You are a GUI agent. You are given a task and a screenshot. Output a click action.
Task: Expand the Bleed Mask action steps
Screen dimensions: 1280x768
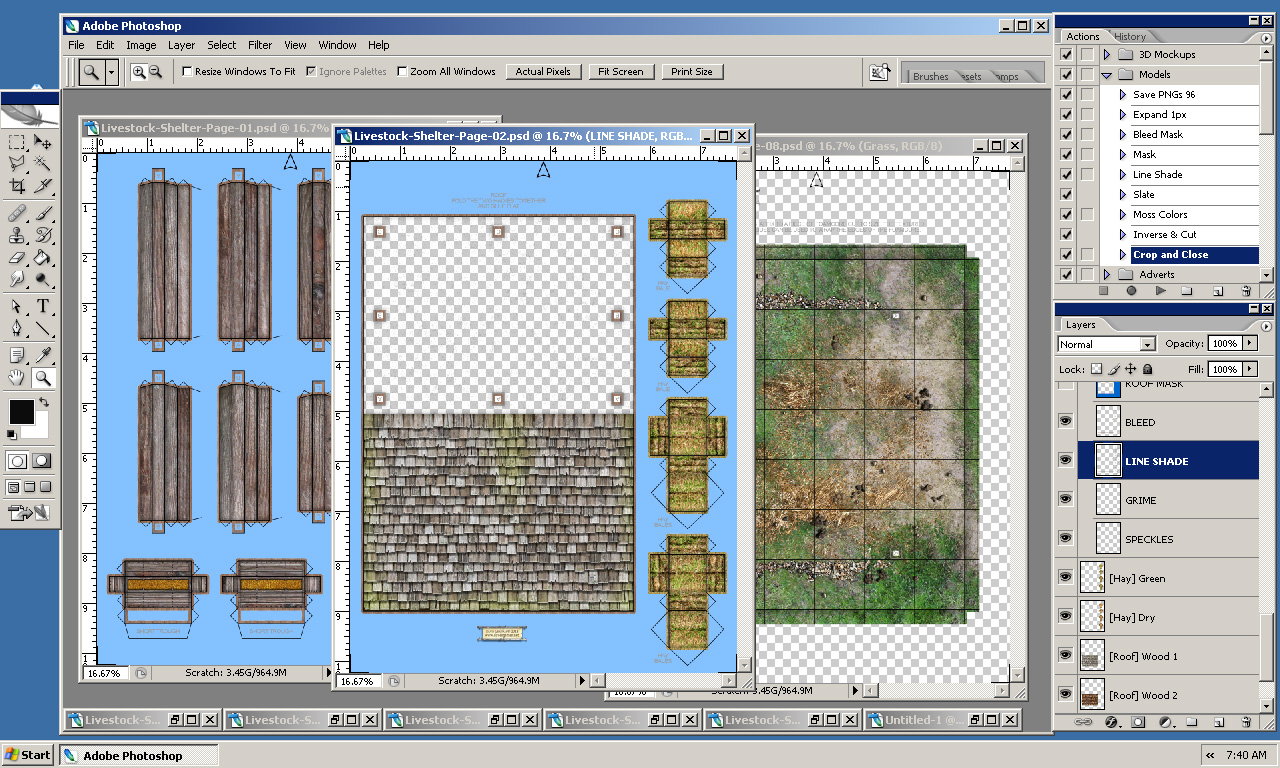coord(1123,134)
